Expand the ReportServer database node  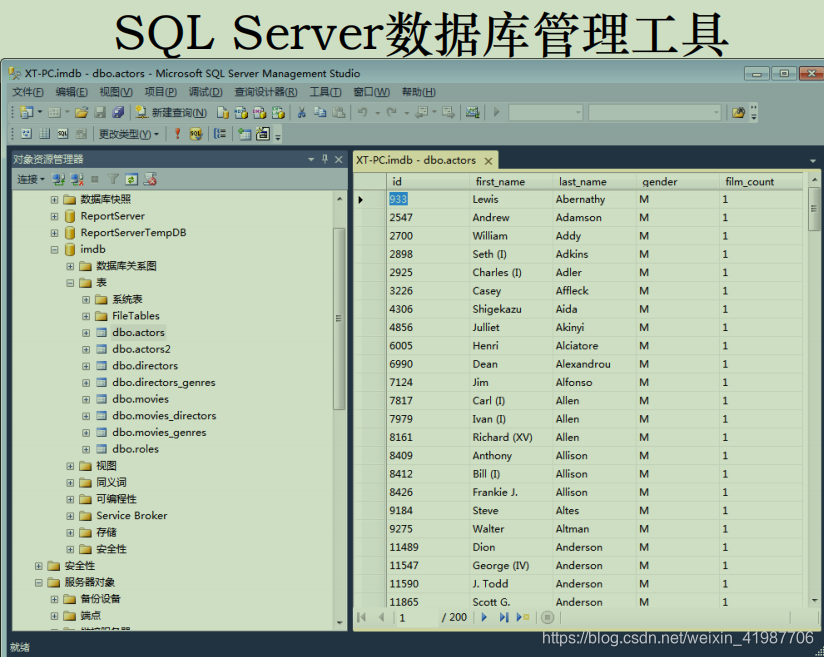(54, 217)
